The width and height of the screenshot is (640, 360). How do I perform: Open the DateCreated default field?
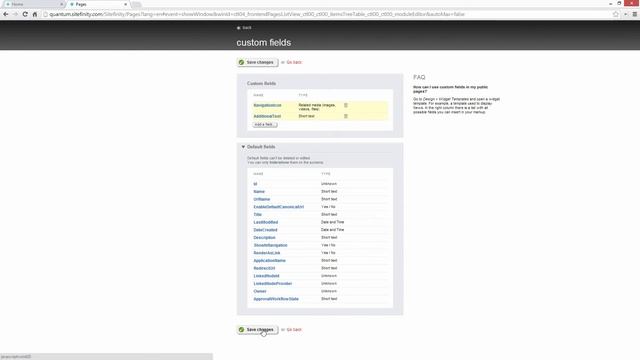(265, 230)
